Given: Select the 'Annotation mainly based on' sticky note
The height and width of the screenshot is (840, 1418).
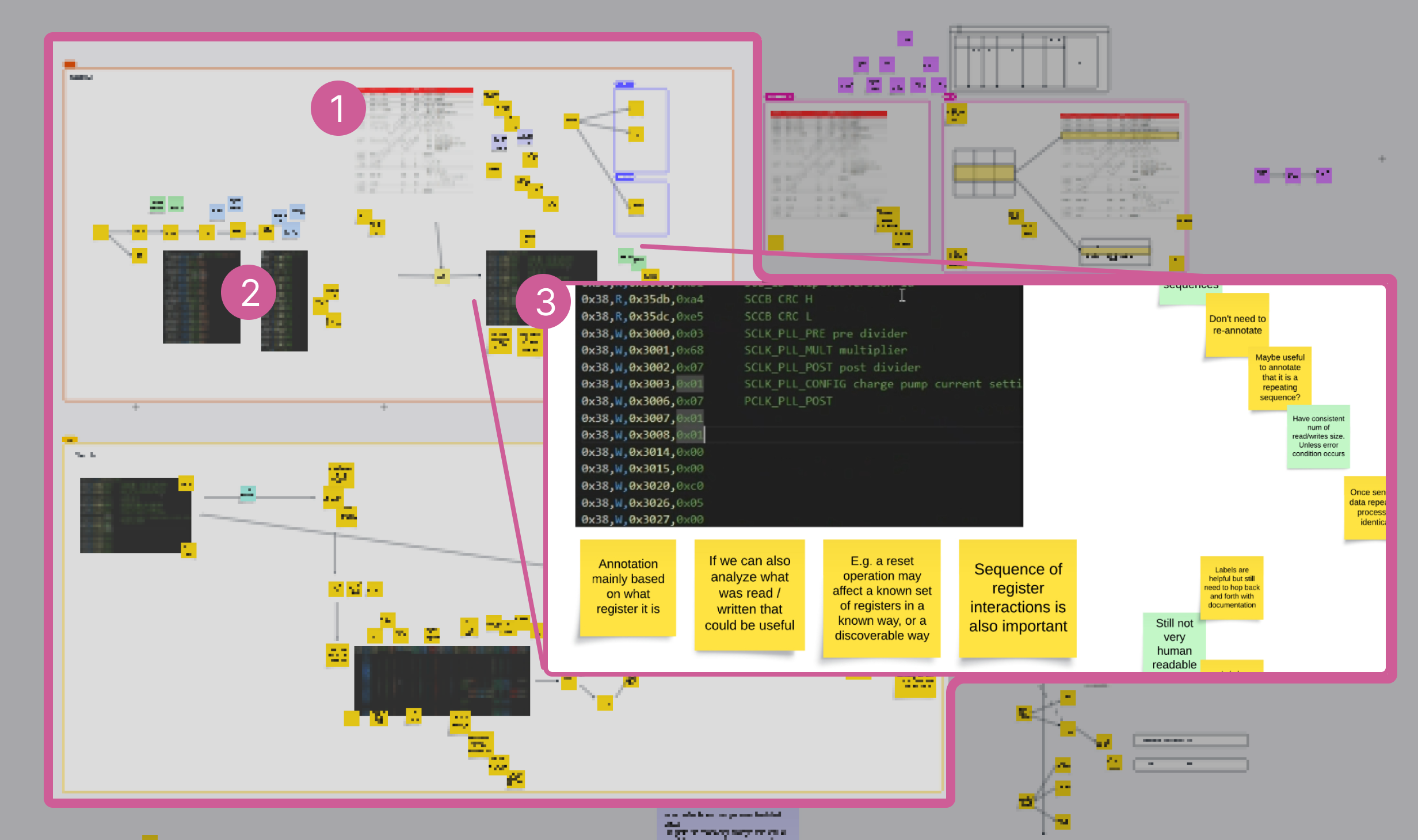Looking at the screenshot, I should pos(628,587).
